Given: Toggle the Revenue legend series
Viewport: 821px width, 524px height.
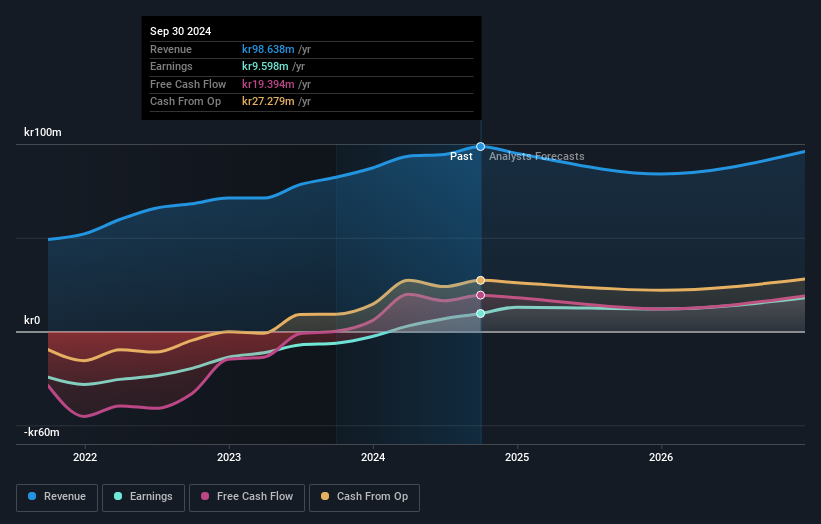Looking at the screenshot, I should (x=57, y=497).
